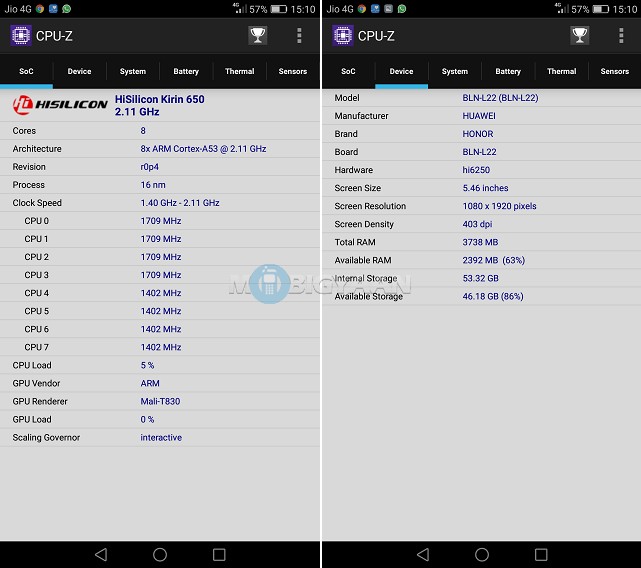
Task: Tap the CPU 0 row
Action: click(x=160, y=221)
